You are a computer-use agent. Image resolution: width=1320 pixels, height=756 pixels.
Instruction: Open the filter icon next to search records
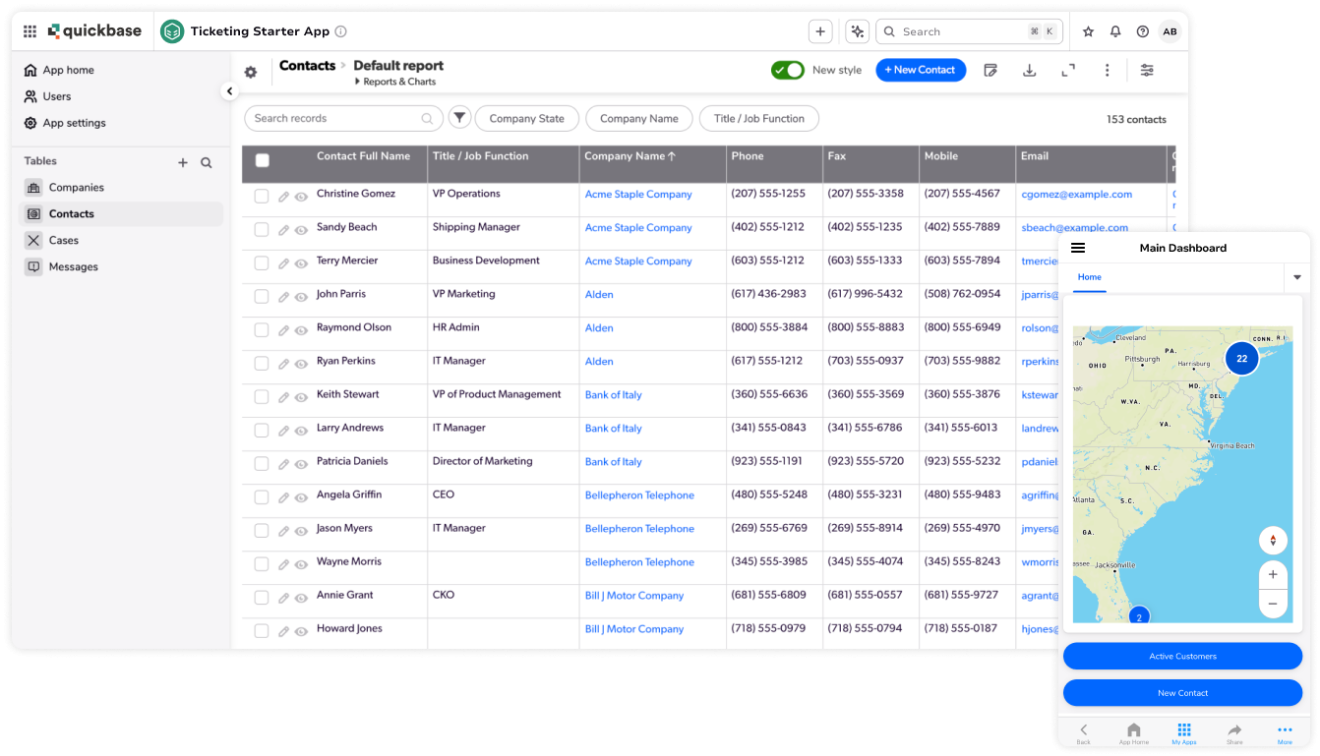tap(459, 117)
